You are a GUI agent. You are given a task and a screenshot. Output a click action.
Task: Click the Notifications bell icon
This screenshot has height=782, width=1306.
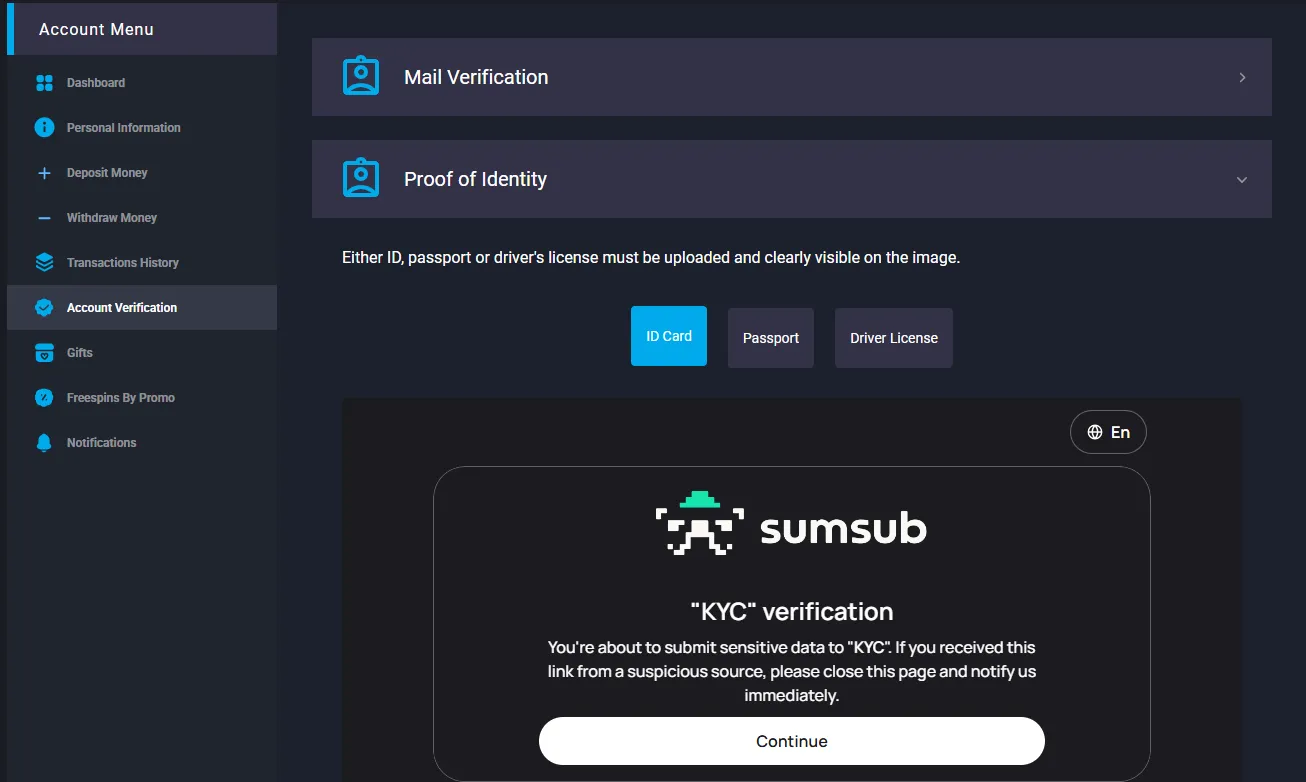(x=44, y=443)
